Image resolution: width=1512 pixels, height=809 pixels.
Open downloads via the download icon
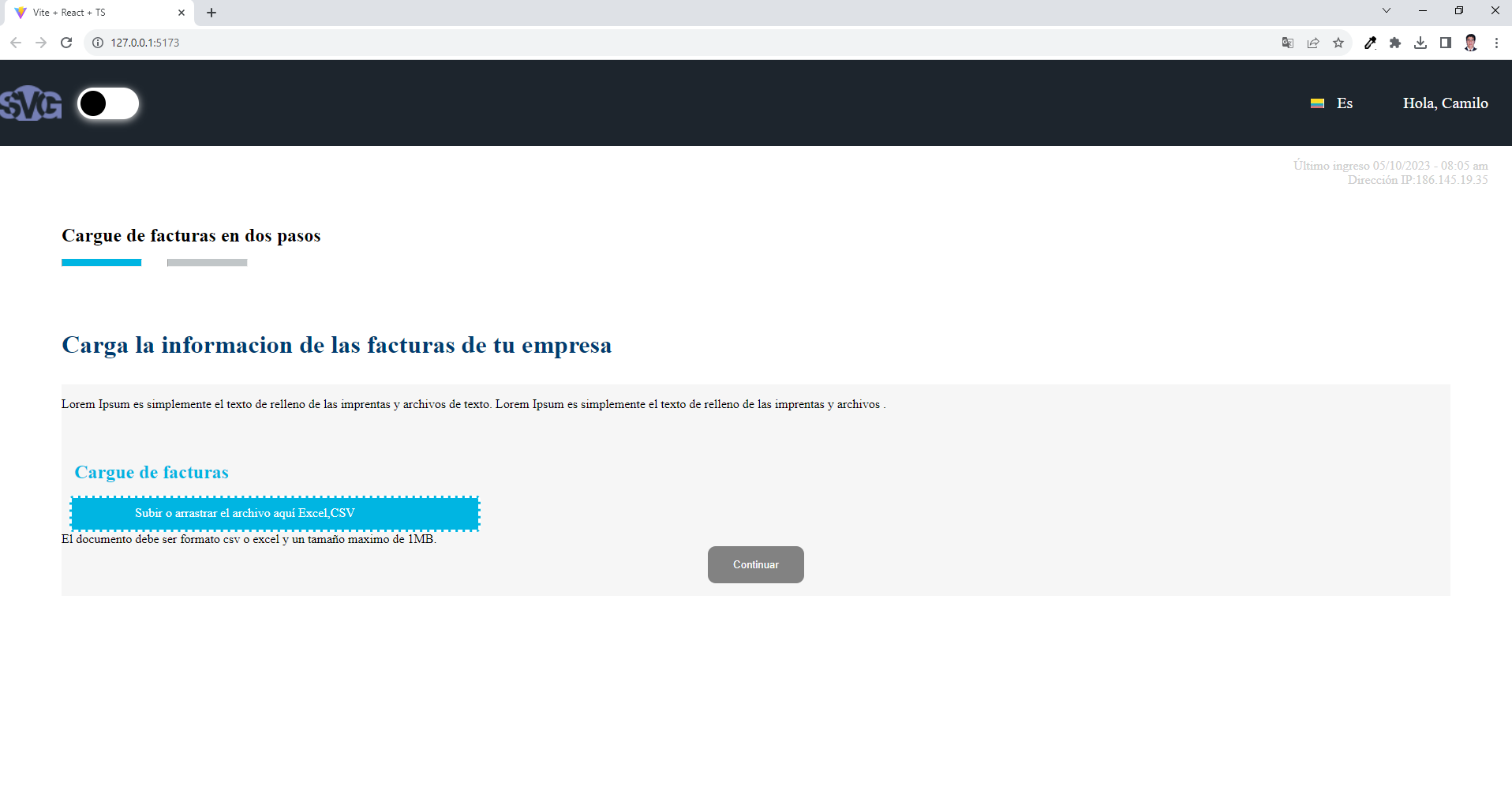(x=1420, y=43)
